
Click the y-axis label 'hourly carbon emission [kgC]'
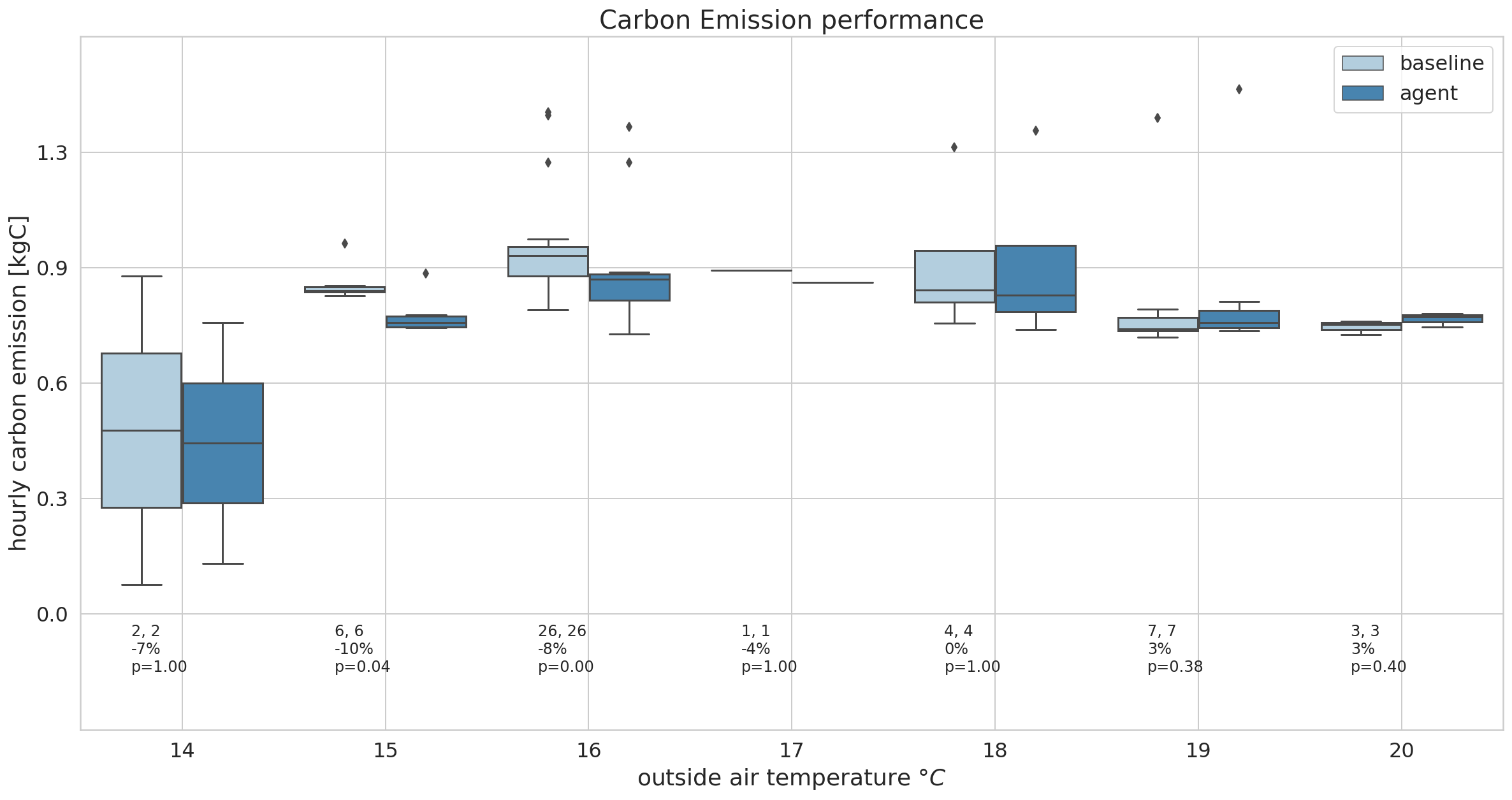[x=18, y=383]
